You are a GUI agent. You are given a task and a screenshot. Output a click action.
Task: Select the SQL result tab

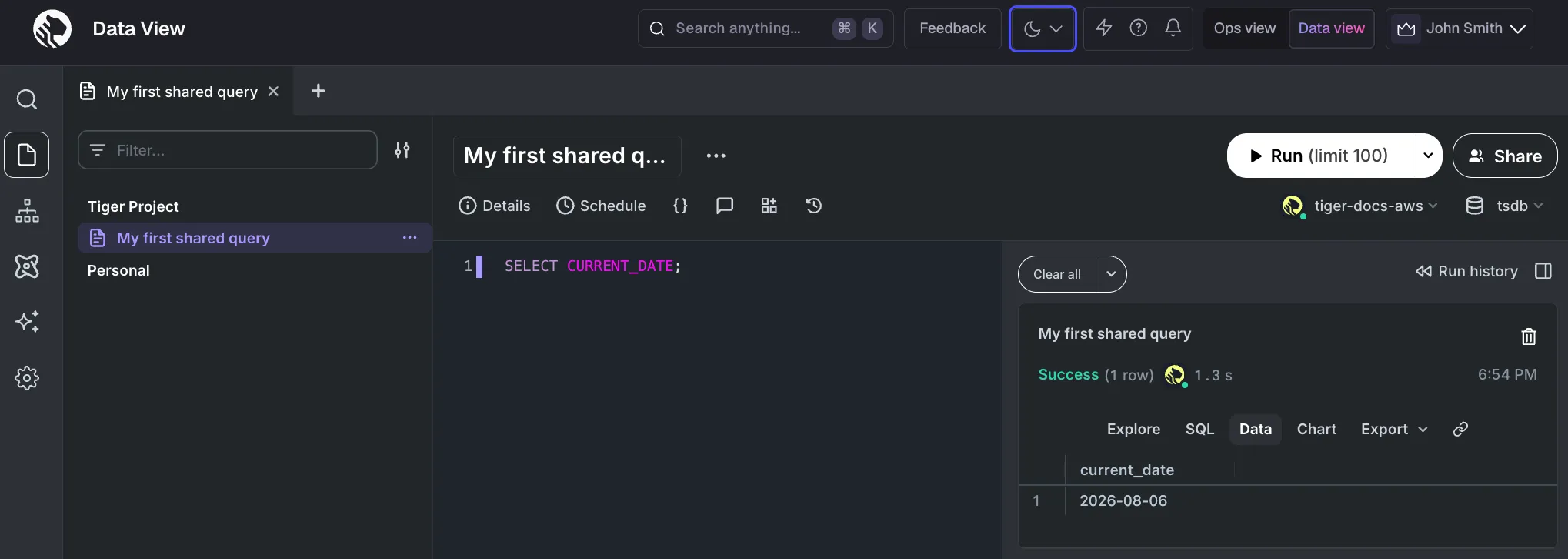pos(1199,429)
